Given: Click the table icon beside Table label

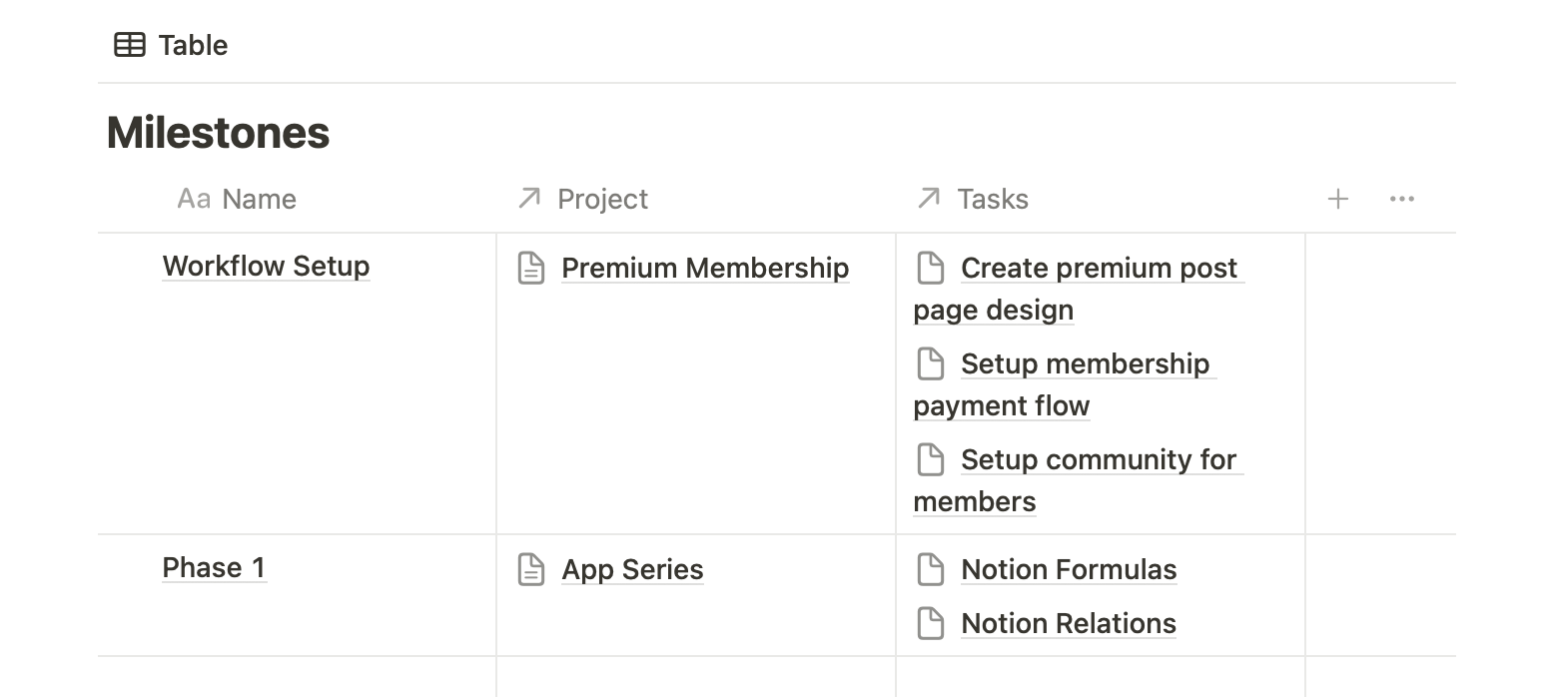Looking at the screenshot, I should point(130,45).
